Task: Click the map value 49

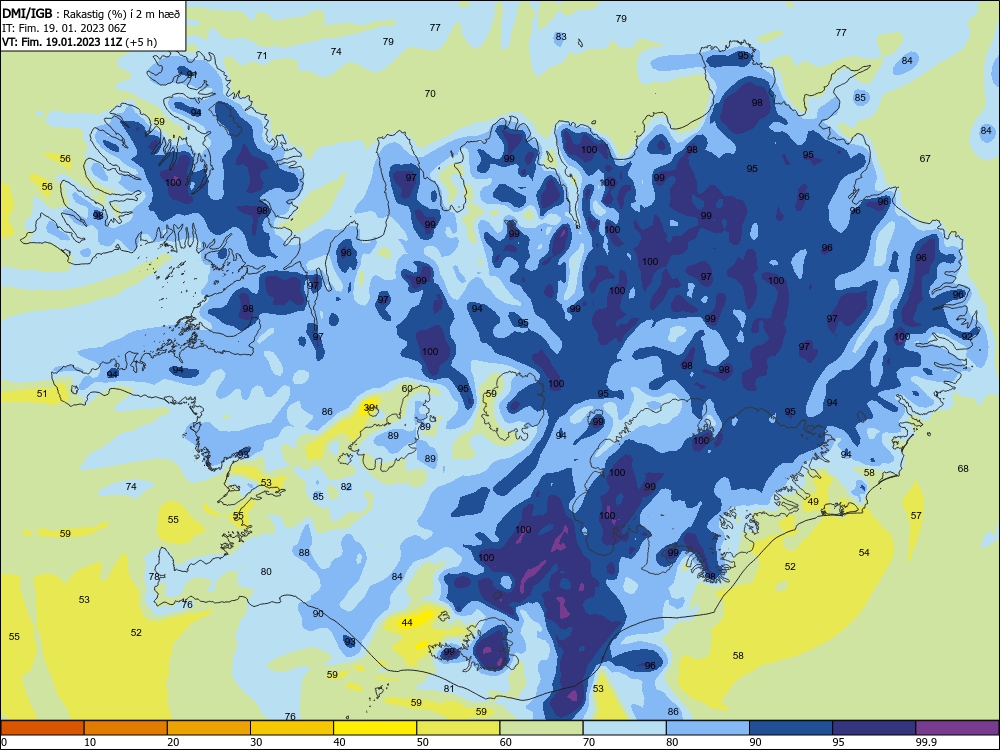Action: pyautogui.click(x=813, y=501)
